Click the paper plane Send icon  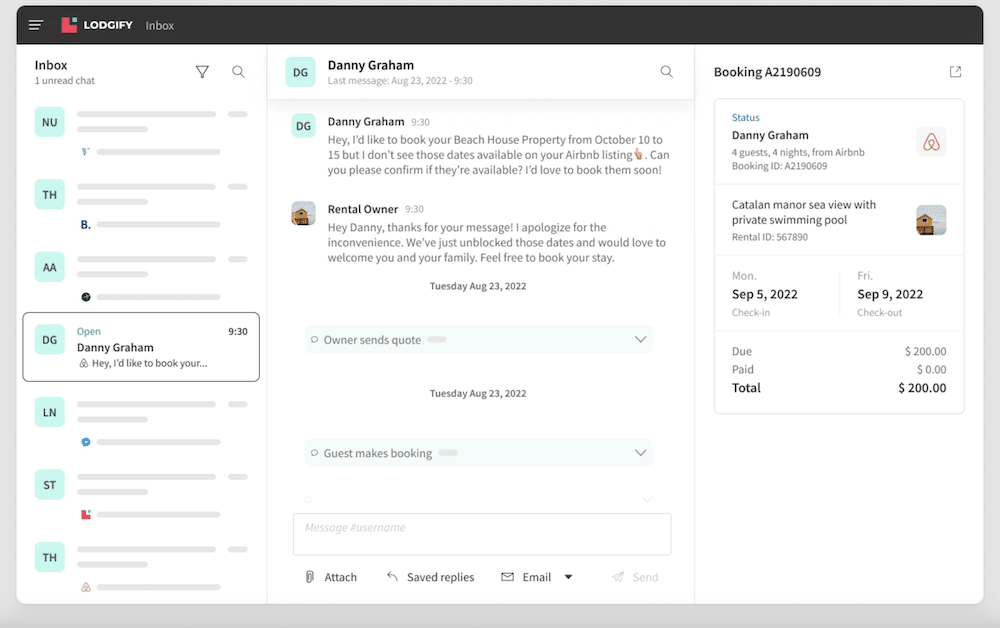coord(618,577)
